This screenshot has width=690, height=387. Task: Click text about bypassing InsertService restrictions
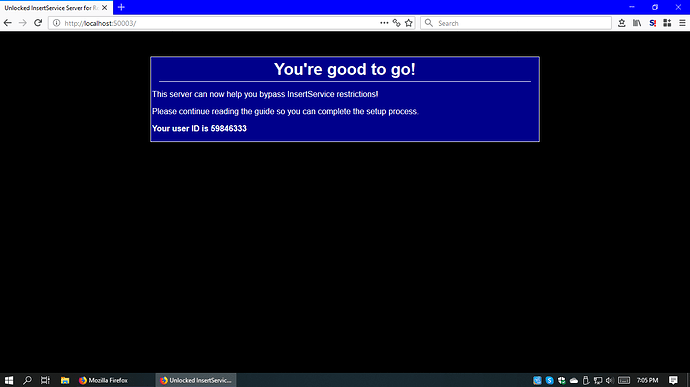click(x=265, y=94)
